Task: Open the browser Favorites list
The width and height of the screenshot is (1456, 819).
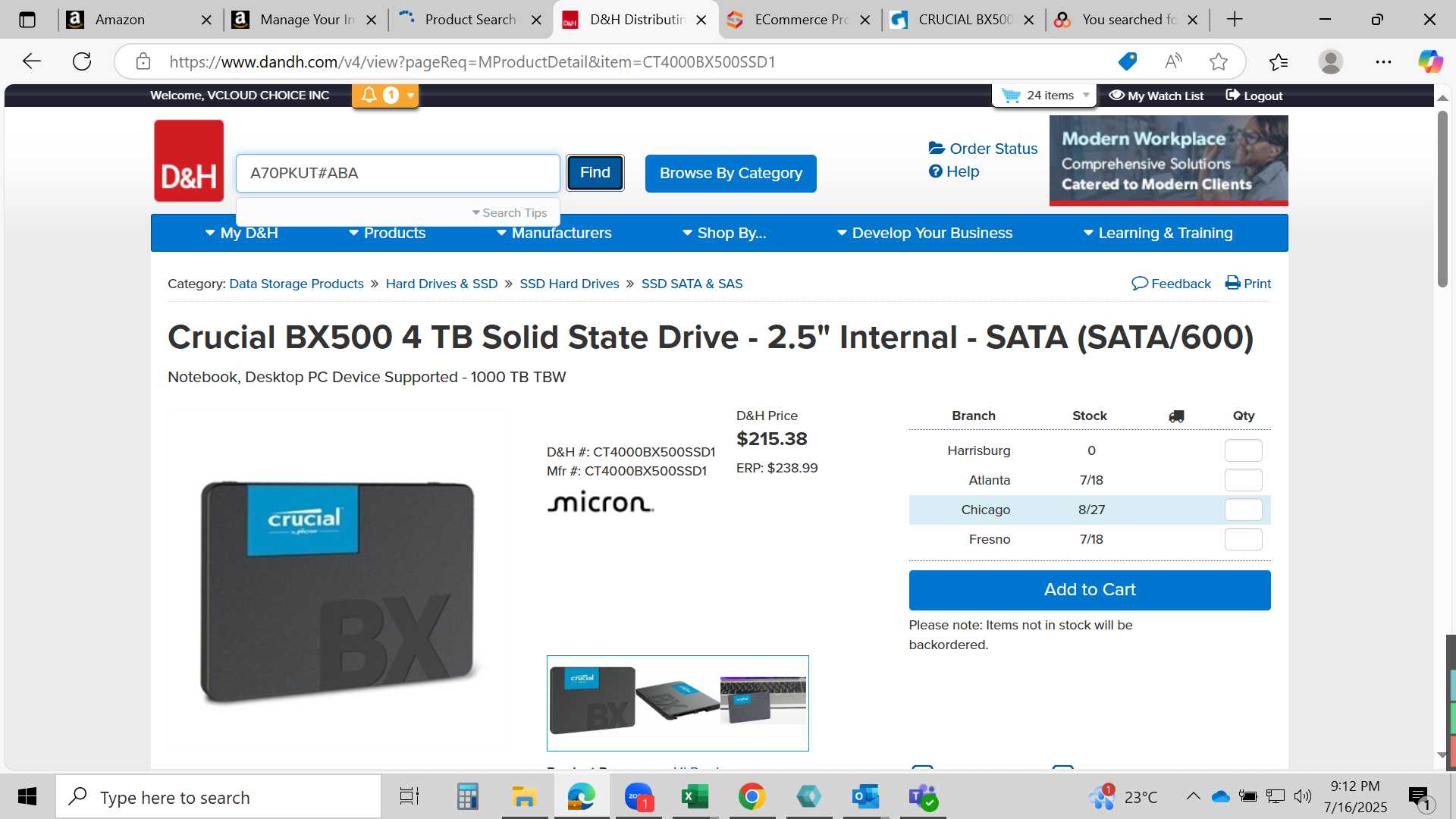Action: (x=1279, y=61)
